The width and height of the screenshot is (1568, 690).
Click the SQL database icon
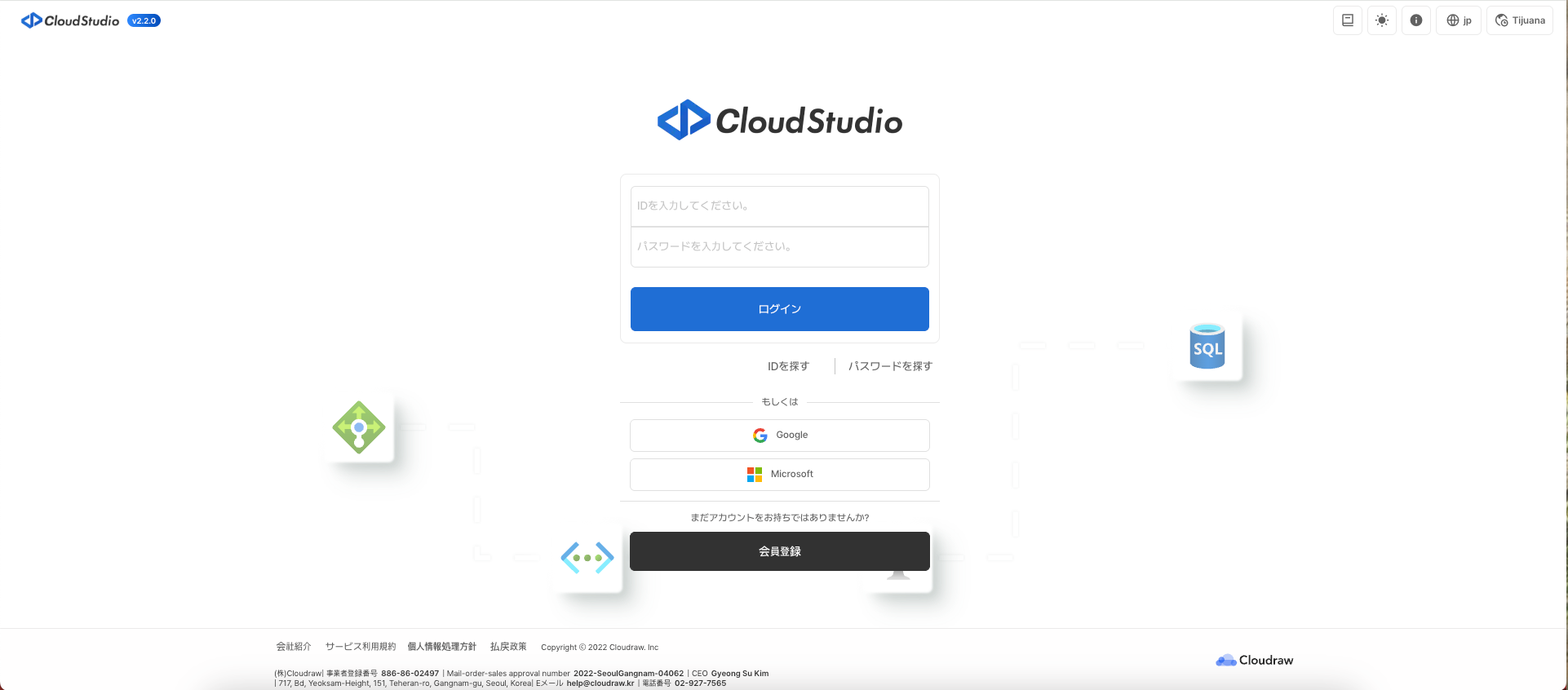tap(1207, 347)
